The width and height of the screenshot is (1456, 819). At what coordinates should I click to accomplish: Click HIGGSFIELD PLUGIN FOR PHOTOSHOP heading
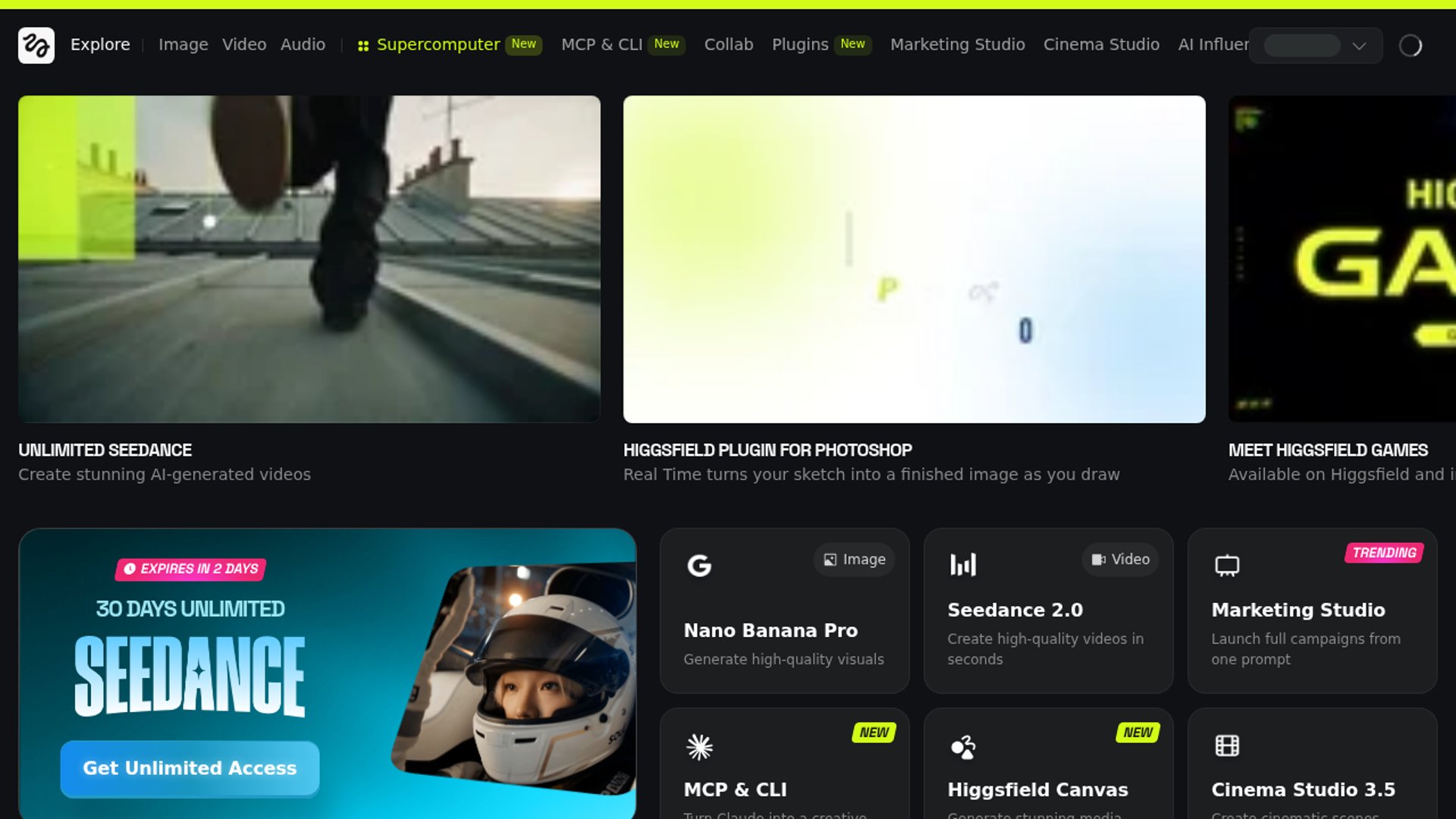click(x=767, y=450)
